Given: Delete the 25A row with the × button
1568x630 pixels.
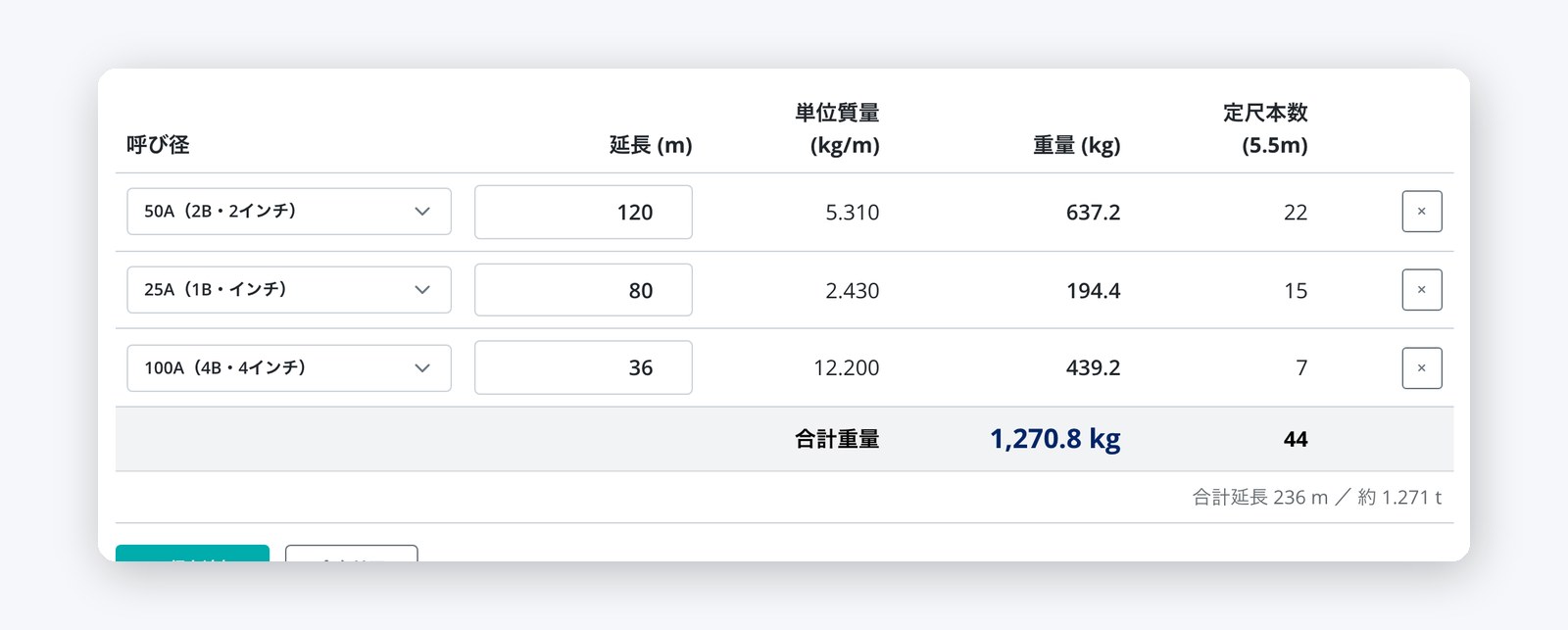Looking at the screenshot, I should click(x=1421, y=290).
